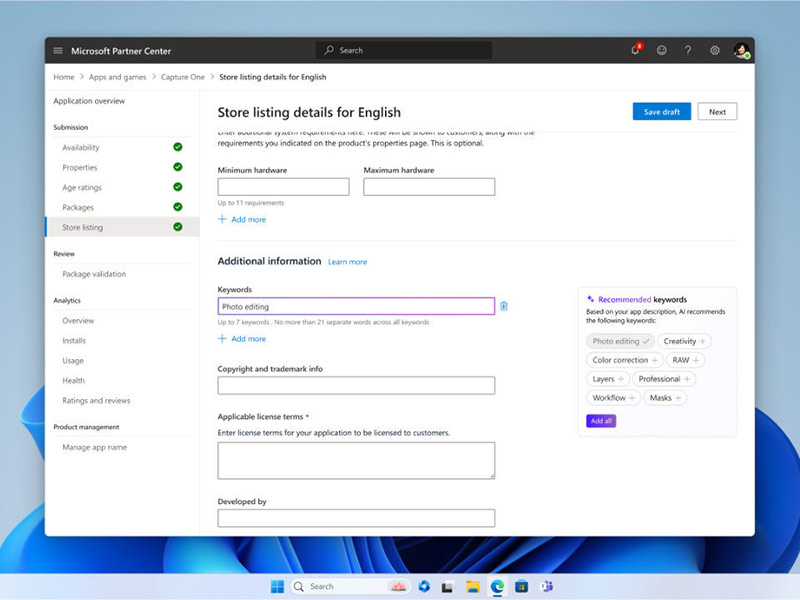Open Learn more link for Additional information

pyautogui.click(x=347, y=262)
